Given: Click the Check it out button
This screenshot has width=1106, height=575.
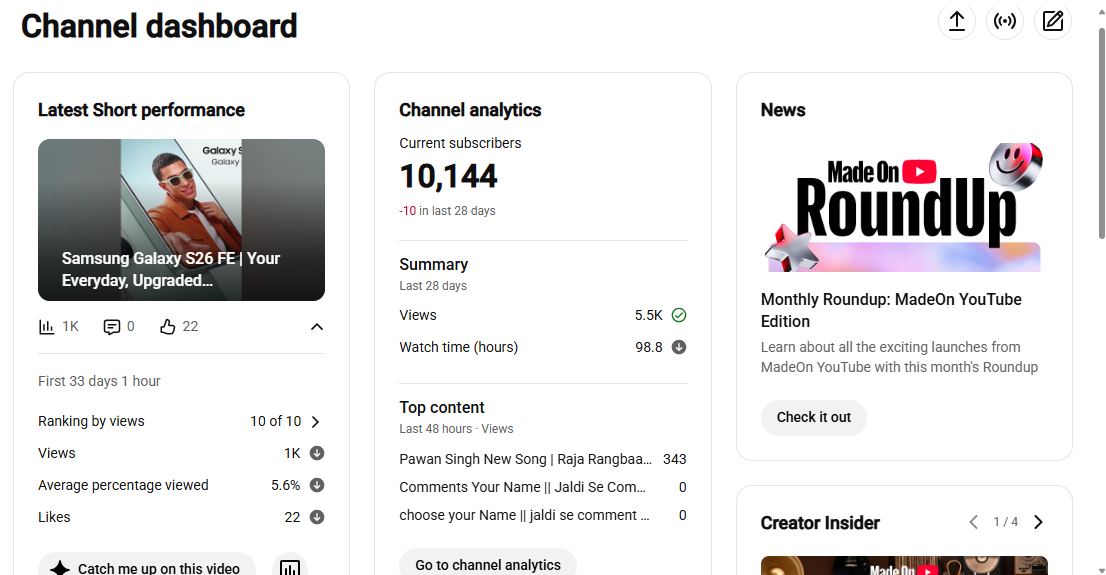Looking at the screenshot, I should (813, 418).
